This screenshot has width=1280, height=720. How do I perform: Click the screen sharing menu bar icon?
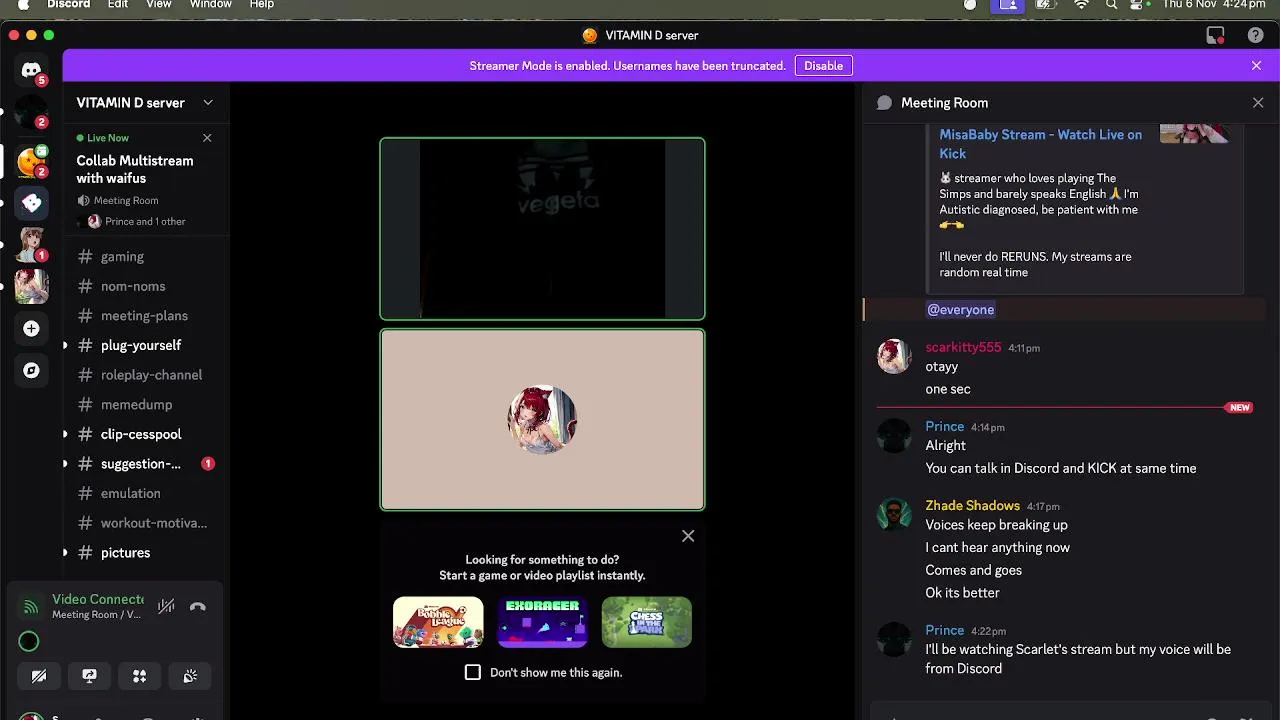tap(1008, 5)
